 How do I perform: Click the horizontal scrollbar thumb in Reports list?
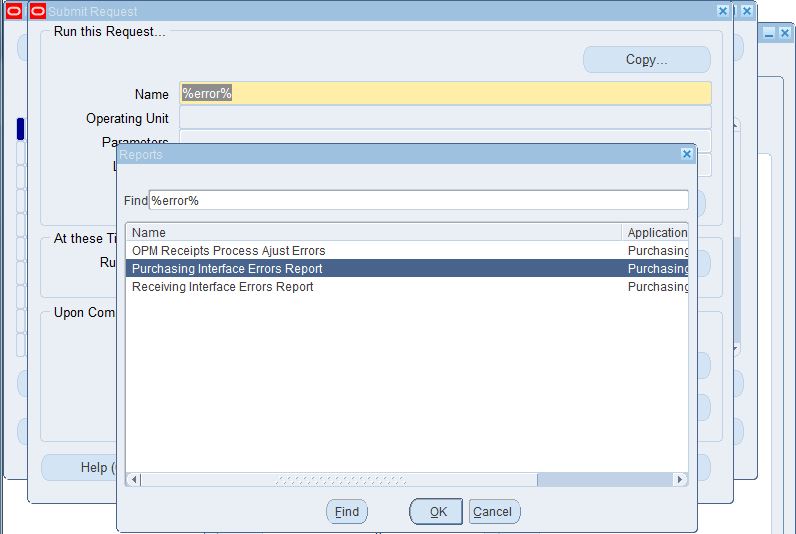[x=339, y=479]
